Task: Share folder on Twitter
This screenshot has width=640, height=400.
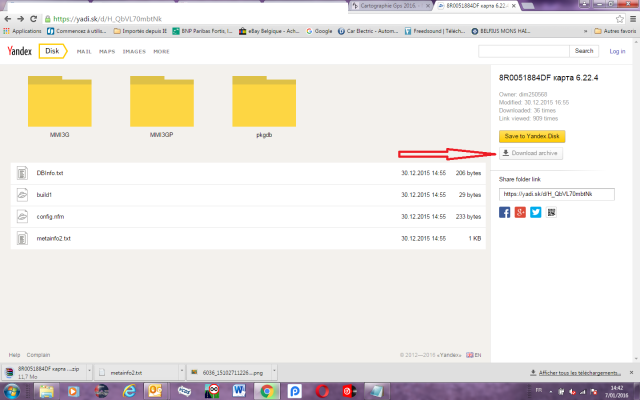Action: pos(536,212)
